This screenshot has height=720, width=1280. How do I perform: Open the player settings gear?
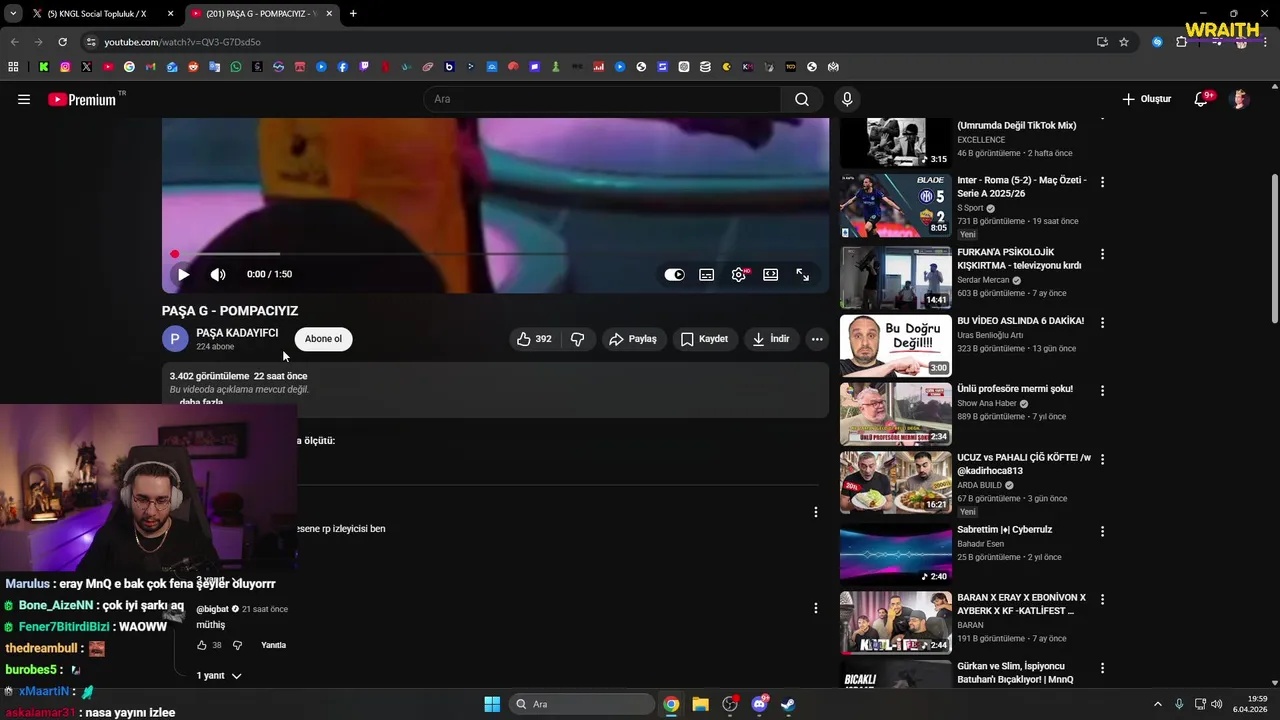739,274
